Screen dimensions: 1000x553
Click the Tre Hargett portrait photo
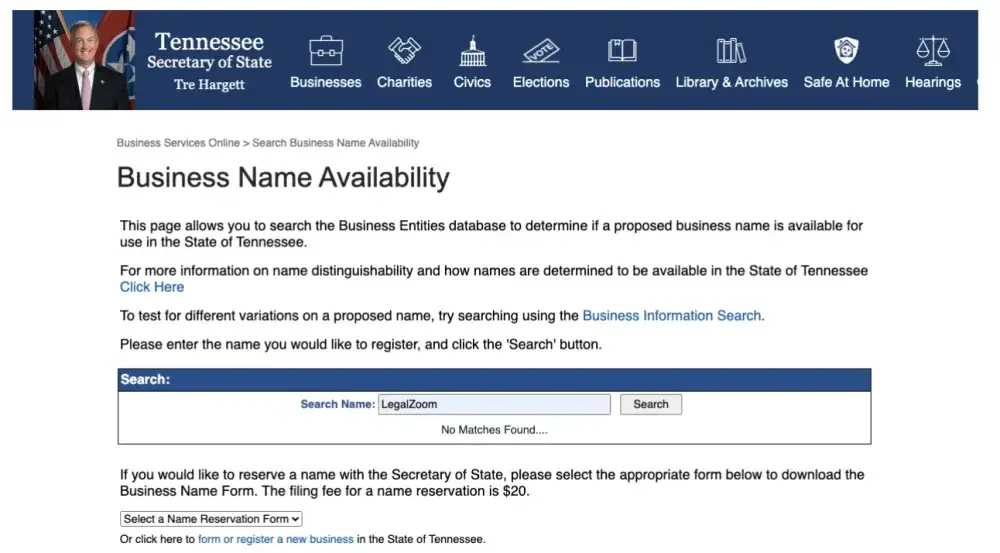tap(84, 60)
